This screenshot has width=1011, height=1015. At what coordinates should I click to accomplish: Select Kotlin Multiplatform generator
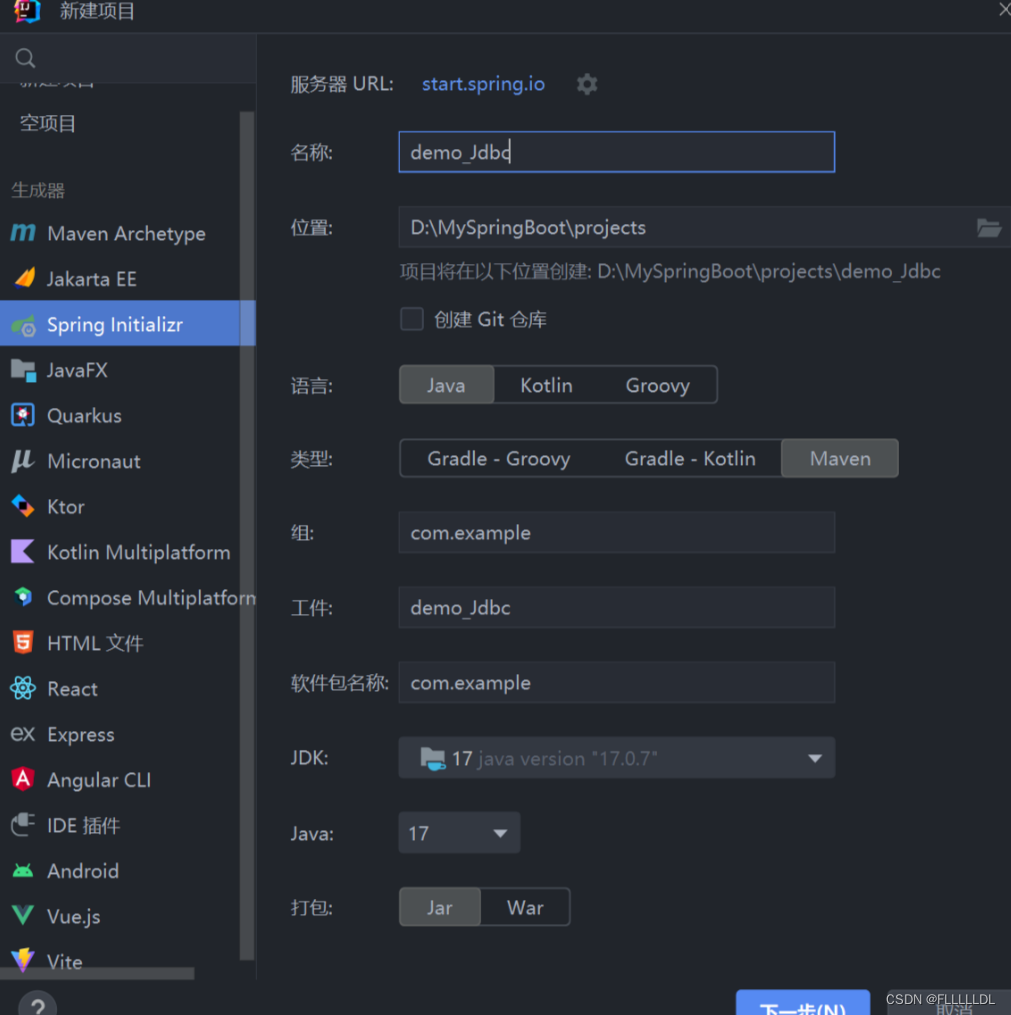pos(139,552)
